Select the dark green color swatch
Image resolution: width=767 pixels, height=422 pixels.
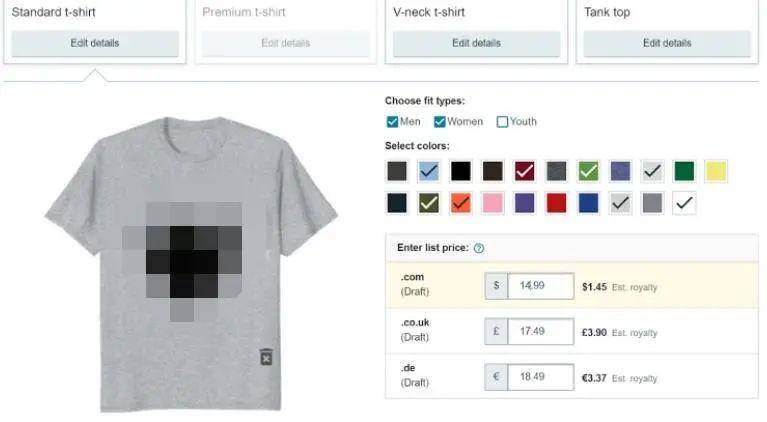tap(684, 172)
